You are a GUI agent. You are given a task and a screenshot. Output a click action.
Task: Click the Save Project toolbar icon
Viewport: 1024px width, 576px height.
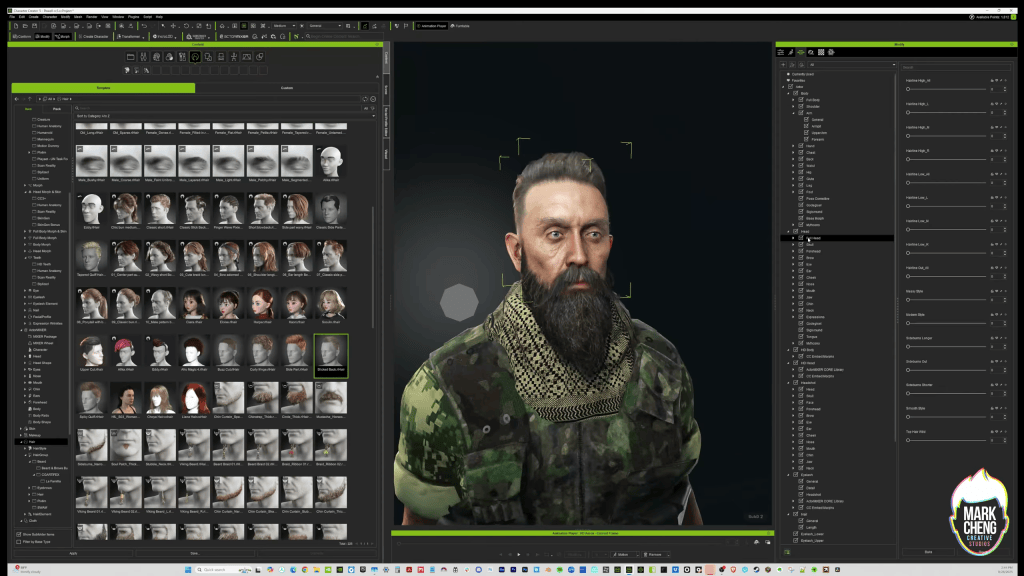(34, 26)
